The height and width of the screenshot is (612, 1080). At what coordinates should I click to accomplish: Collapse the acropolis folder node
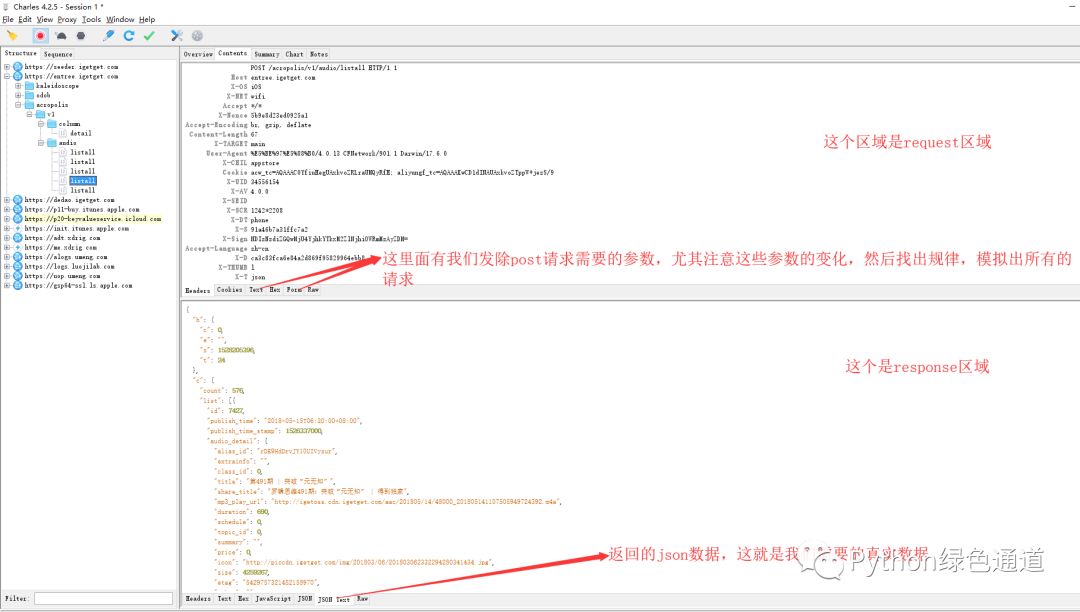click(x=18, y=105)
